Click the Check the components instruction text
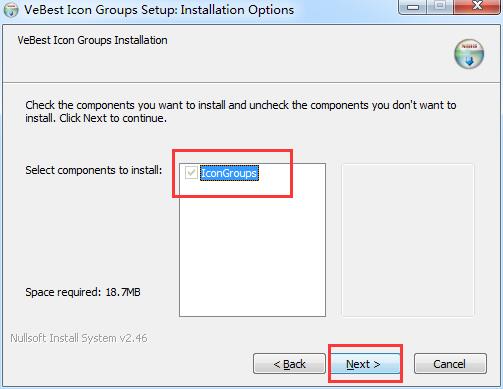 (241, 105)
